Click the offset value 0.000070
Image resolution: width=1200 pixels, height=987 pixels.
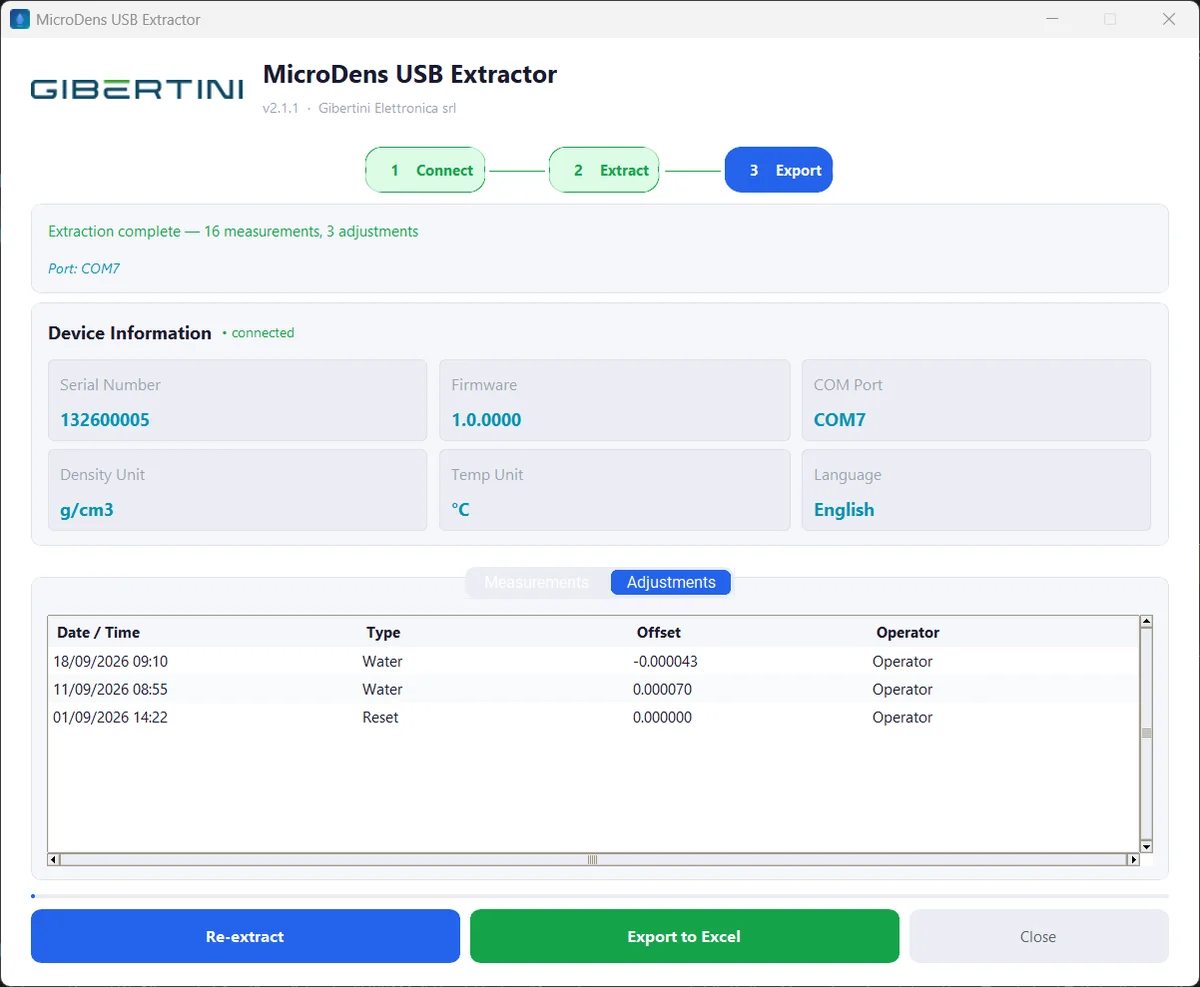[662, 689]
